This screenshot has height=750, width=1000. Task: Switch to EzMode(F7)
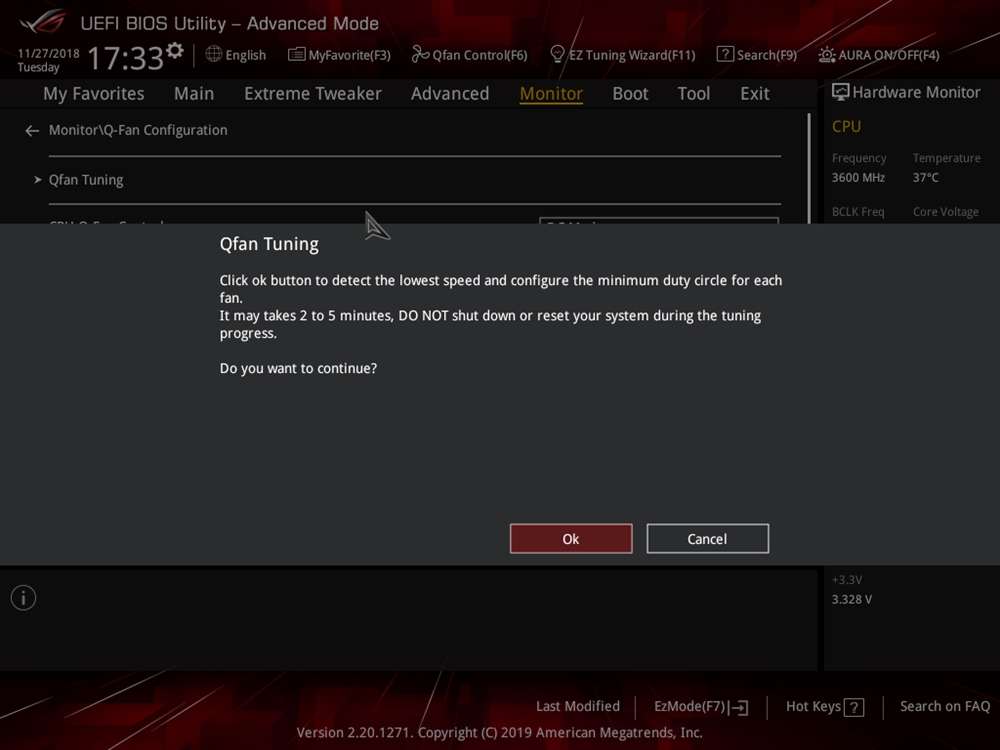pos(700,707)
